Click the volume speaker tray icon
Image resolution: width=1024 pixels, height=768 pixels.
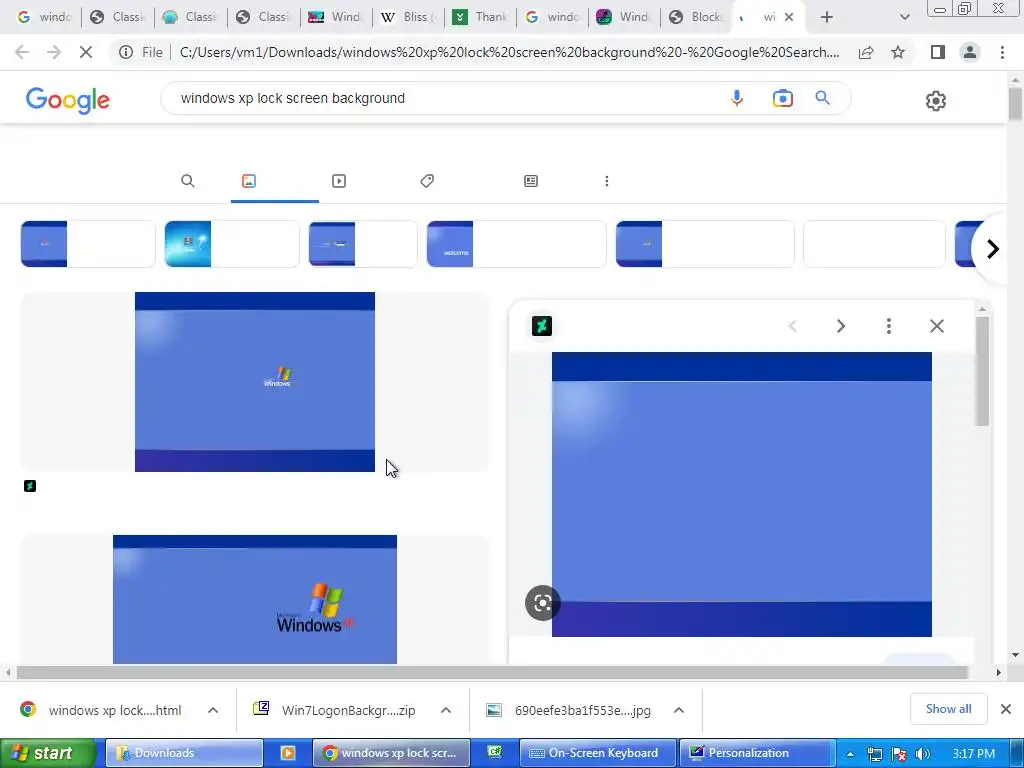923,754
